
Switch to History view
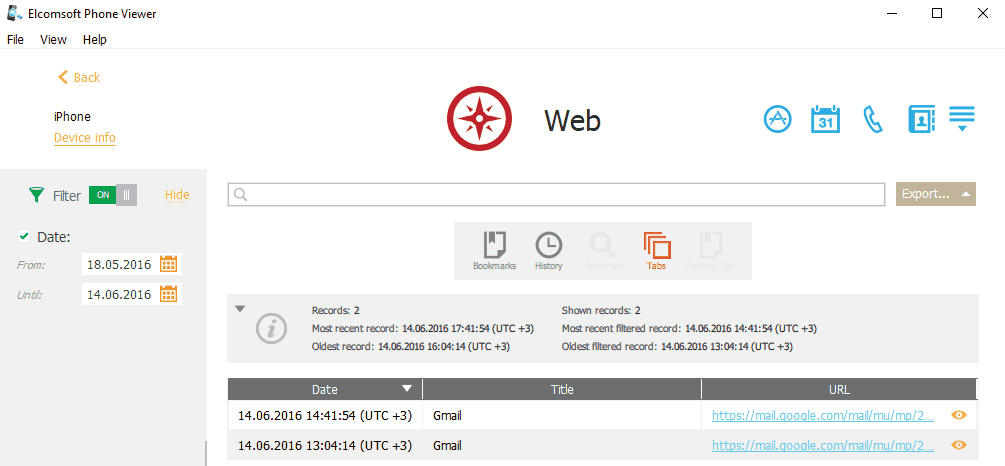tap(548, 250)
